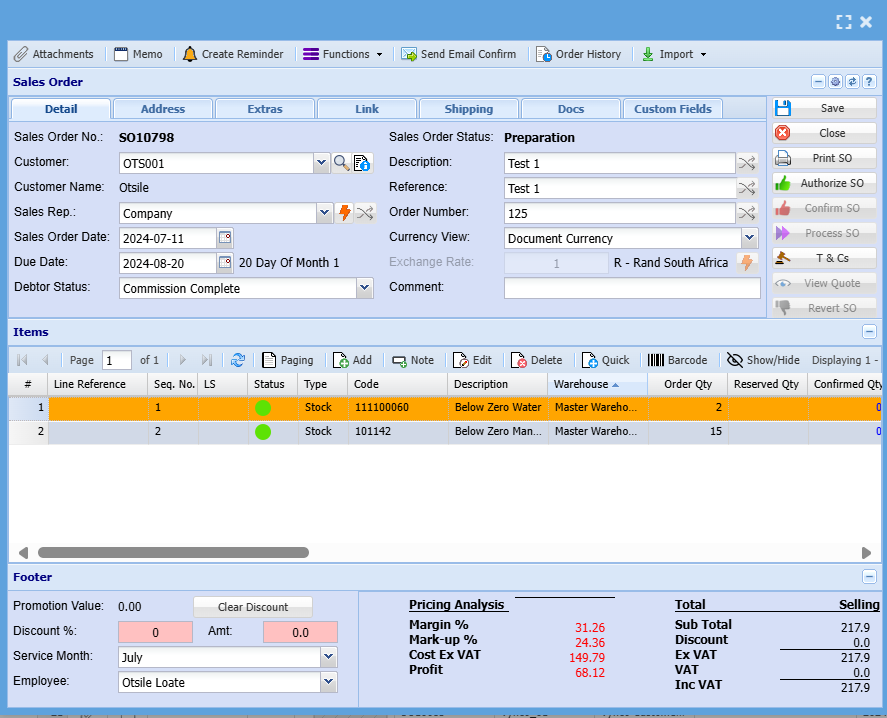
Task: Click the Sales Rep lightning bolt icon
Action: 345,213
